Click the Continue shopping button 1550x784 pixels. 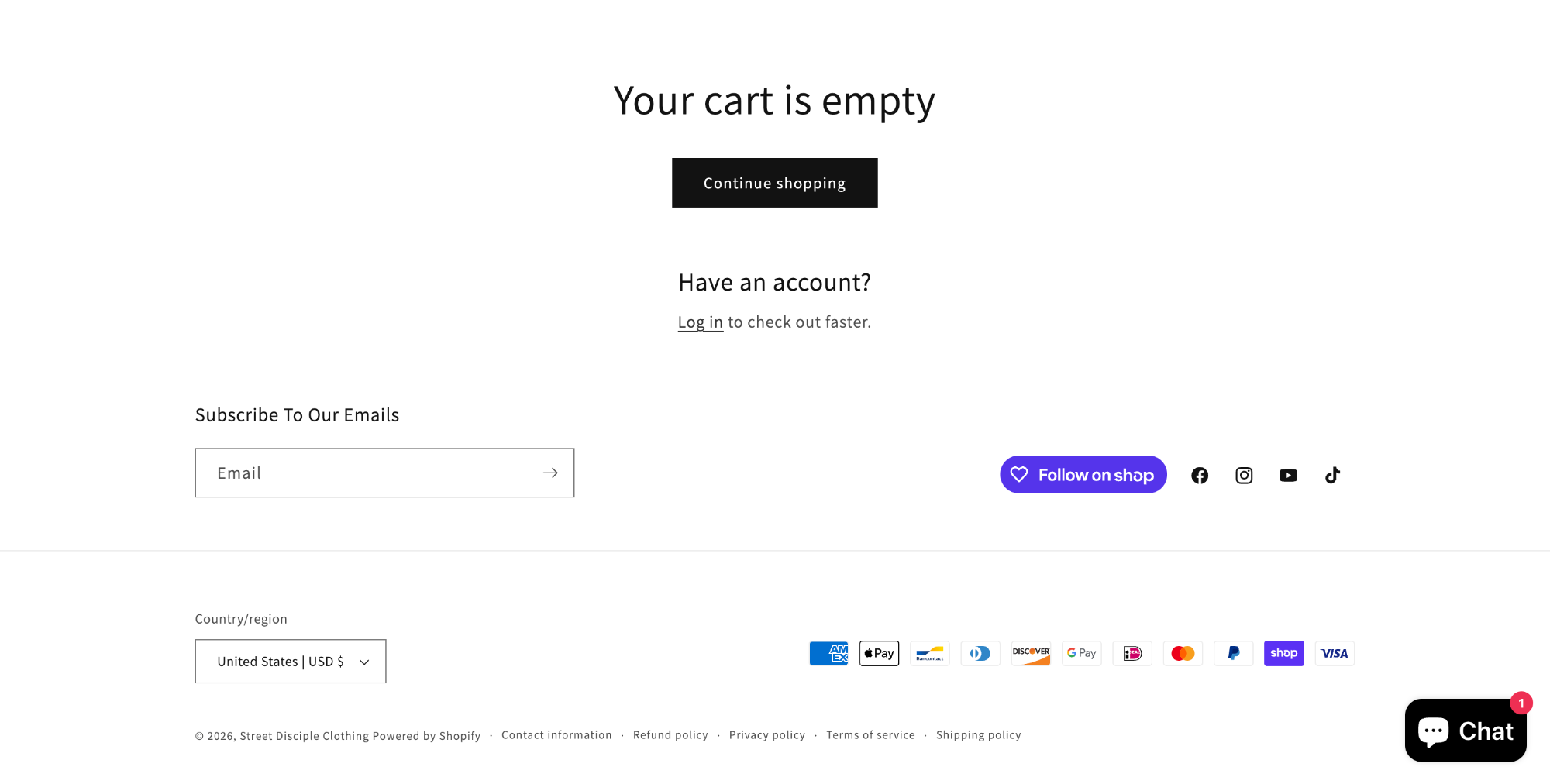[x=774, y=183]
